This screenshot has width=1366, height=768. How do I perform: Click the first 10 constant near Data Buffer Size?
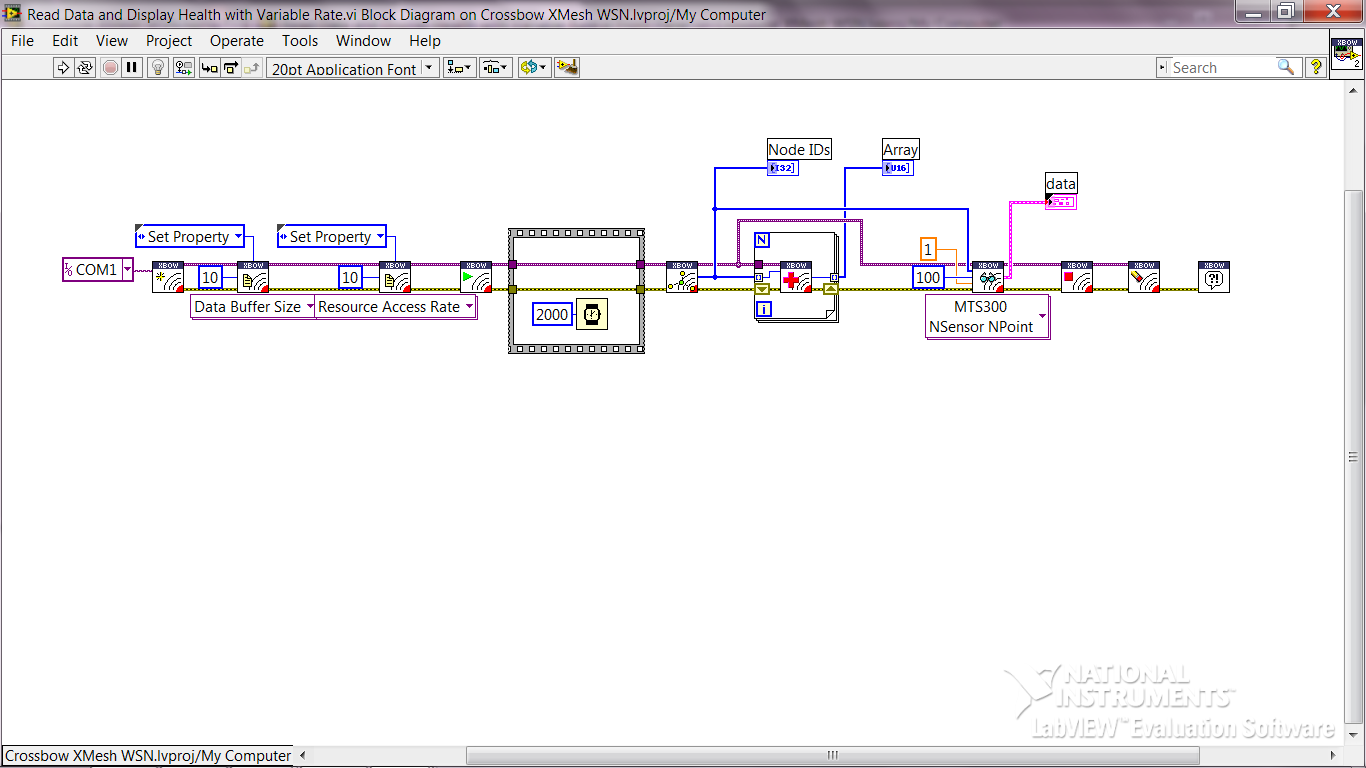[210, 278]
